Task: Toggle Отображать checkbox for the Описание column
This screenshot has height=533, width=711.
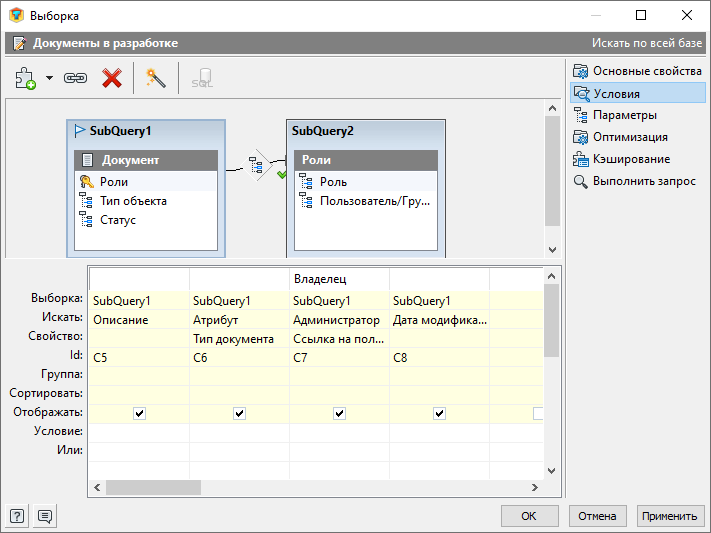Action: (x=139, y=413)
